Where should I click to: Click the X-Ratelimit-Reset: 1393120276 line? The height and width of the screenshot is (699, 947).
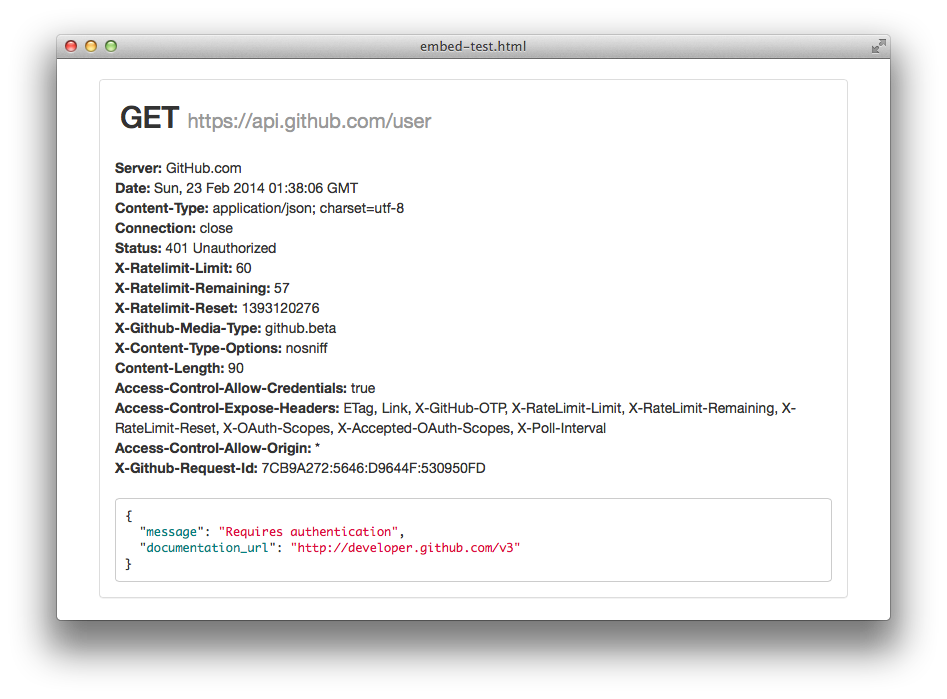tap(217, 308)
